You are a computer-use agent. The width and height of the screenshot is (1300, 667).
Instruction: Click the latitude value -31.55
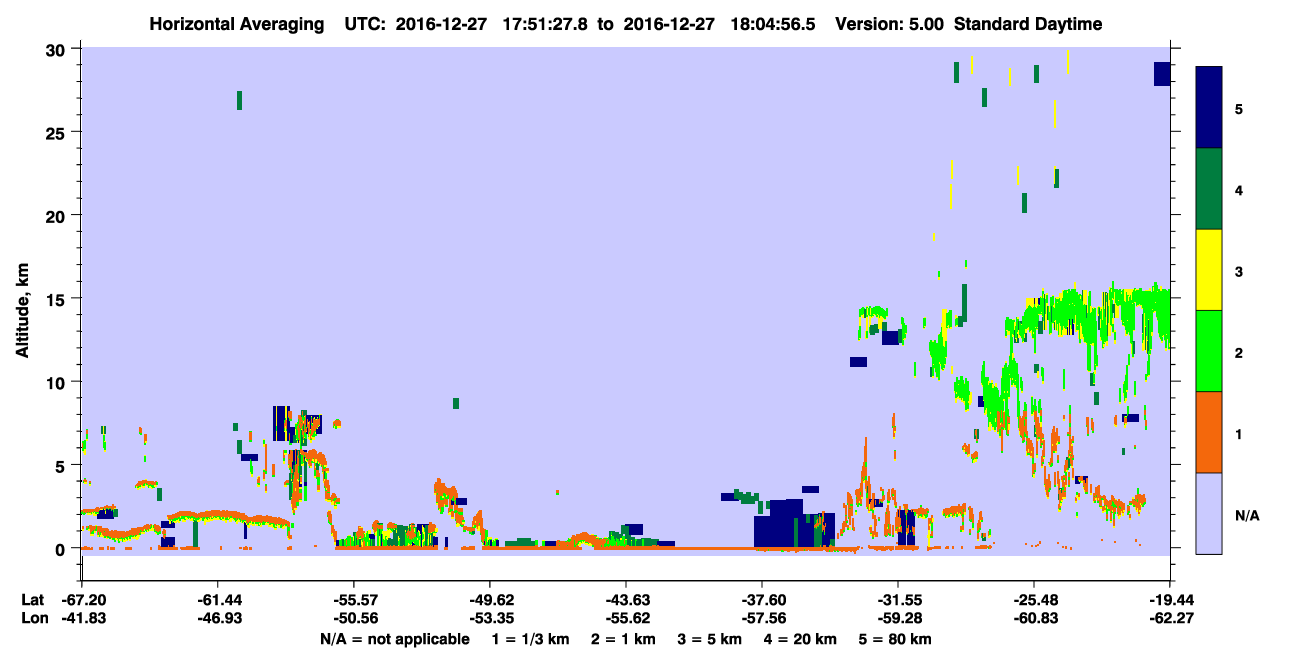[x=897, y=600]
